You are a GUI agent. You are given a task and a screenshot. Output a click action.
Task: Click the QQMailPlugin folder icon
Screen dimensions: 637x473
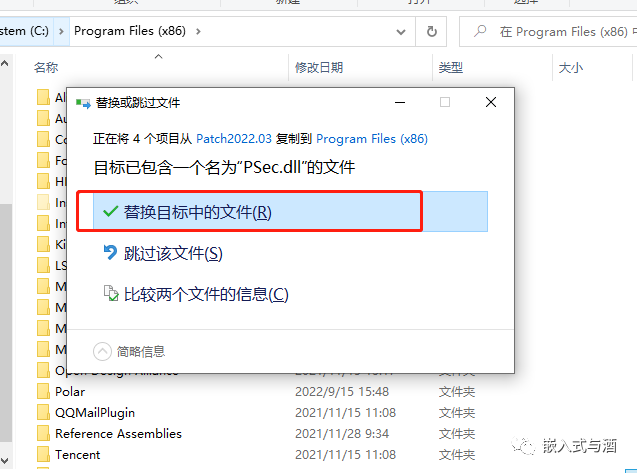(43, 412)
